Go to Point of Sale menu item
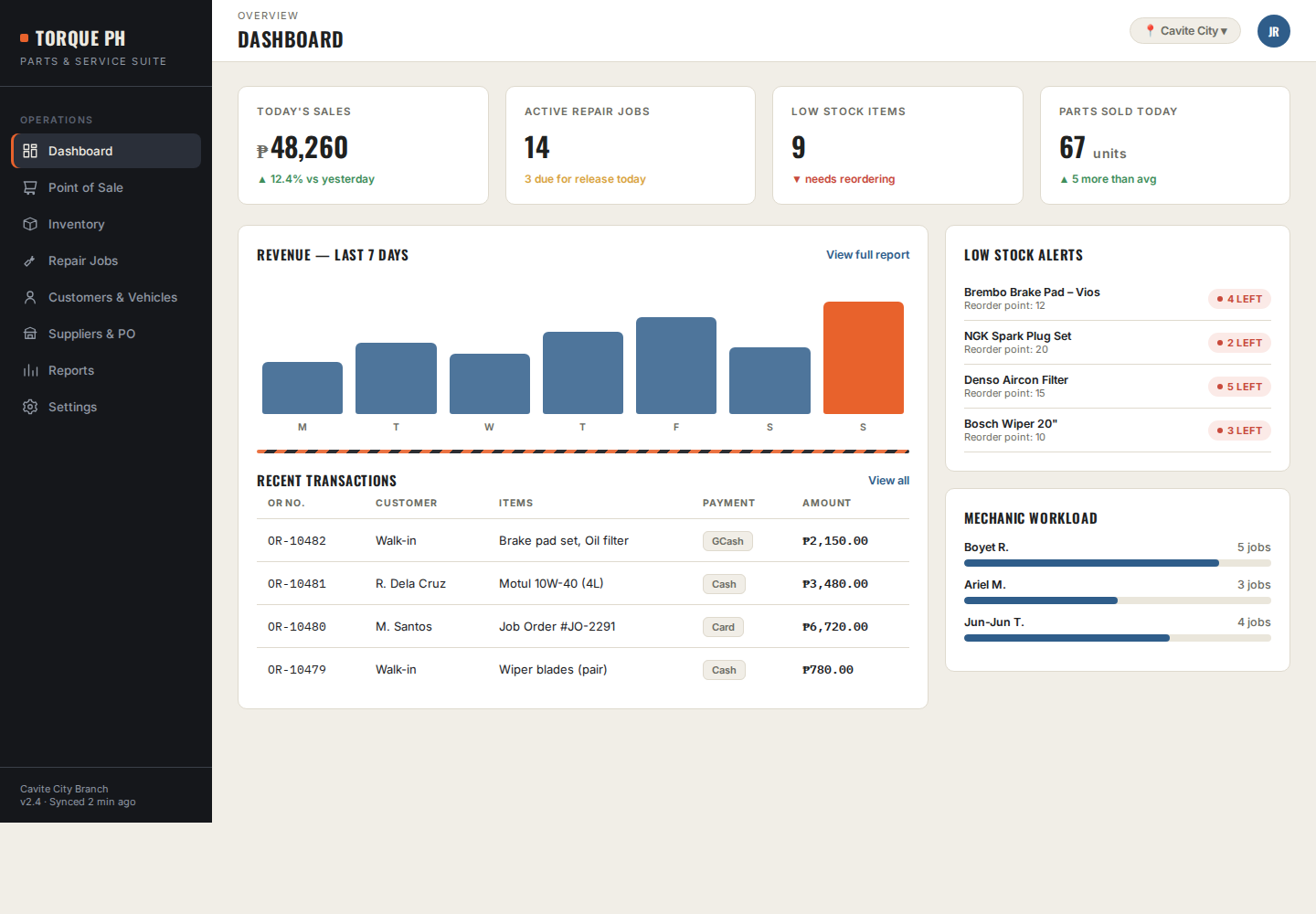The image size is (1316, 914). tap(106, 187)
